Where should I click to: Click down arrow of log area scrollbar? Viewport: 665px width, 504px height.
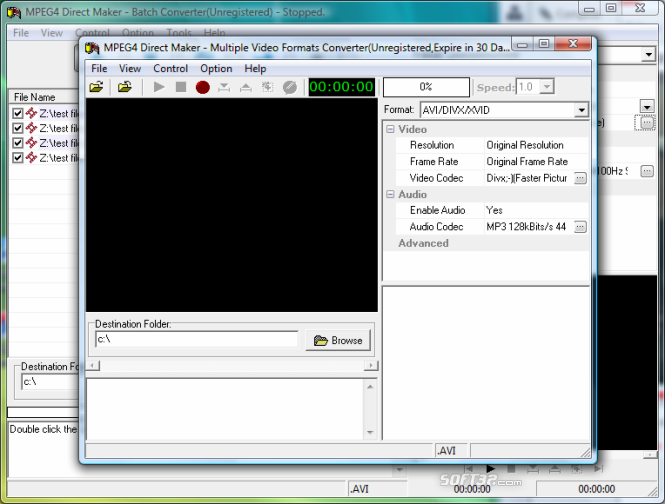coord(370,432)
